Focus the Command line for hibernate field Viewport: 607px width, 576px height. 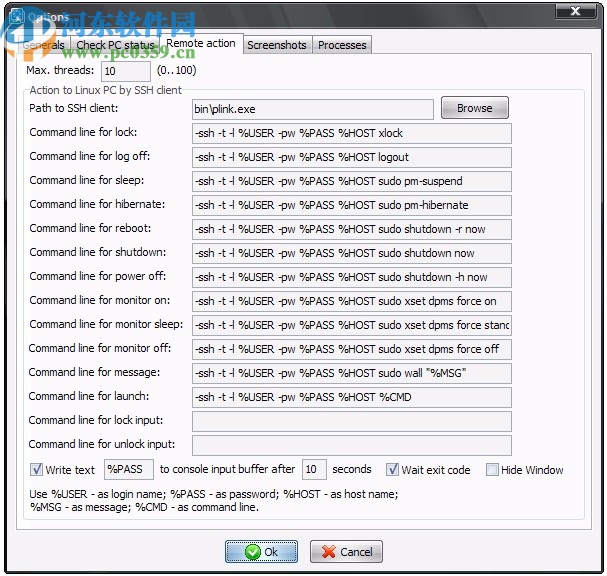352,206
